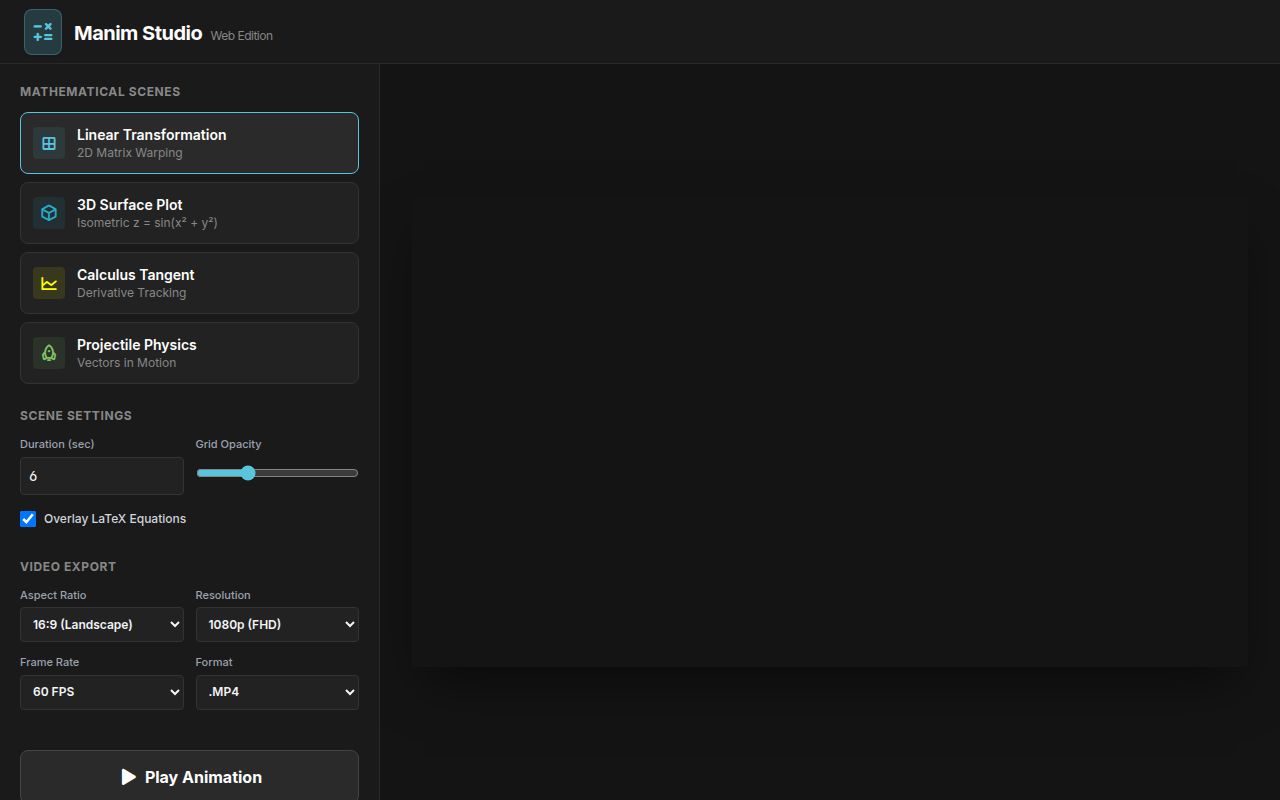Open the Aspect Ratio dropdown
Screen dimensions: 1280x800
coord(102,625)
